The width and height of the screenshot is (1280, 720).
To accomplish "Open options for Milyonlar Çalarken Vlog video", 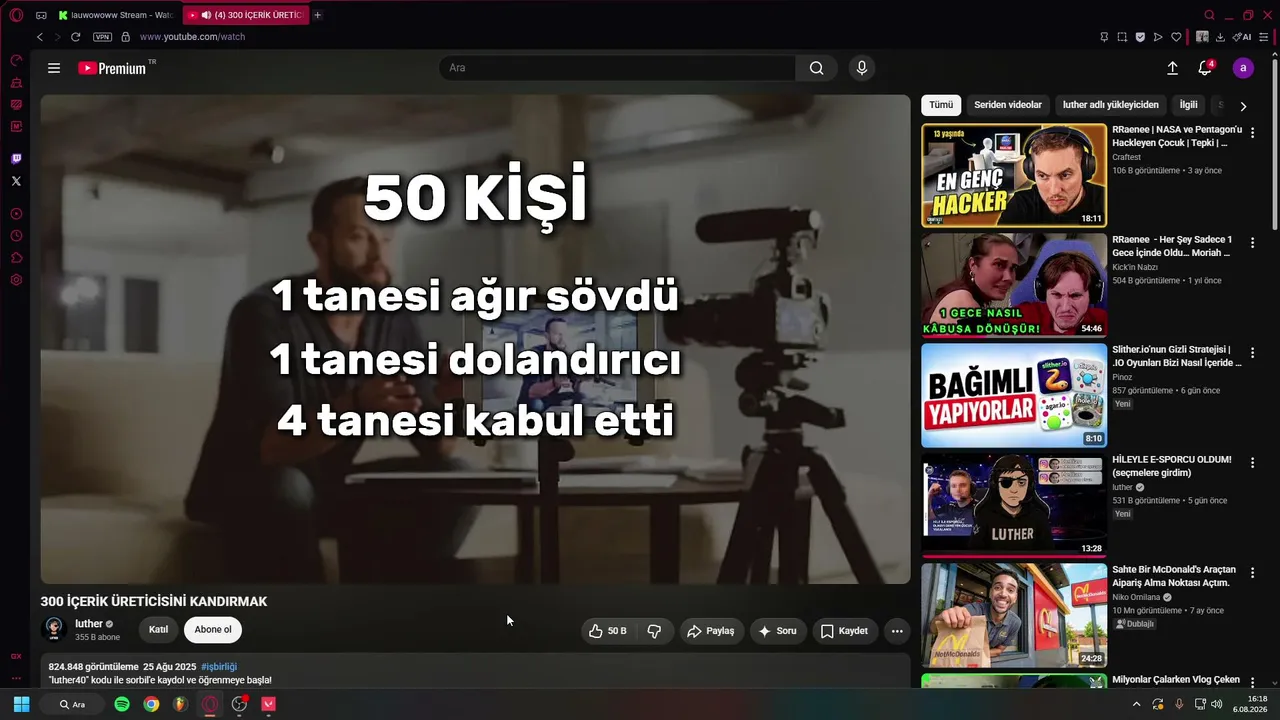I will [1252, 682].
